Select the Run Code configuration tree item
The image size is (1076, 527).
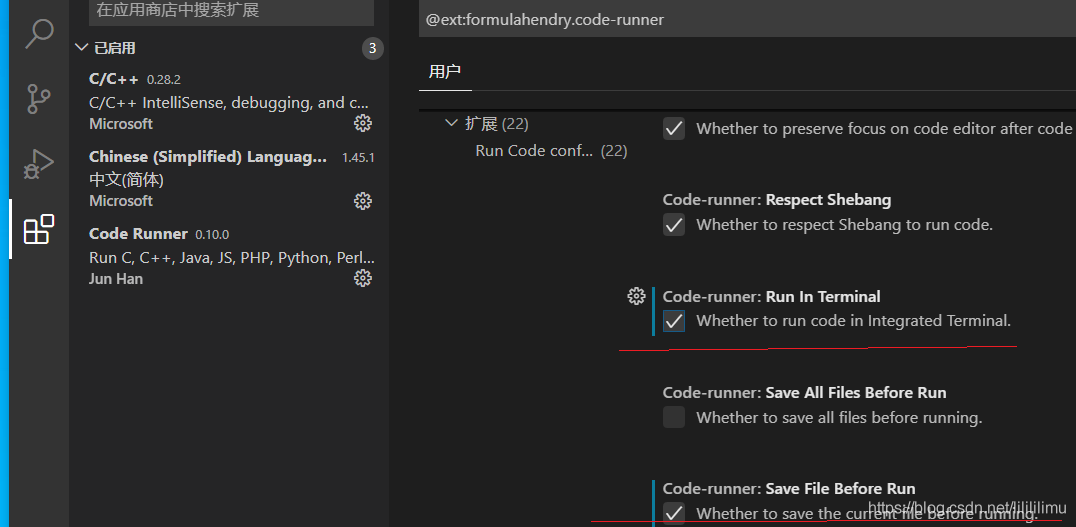click(x=534, y=151)
